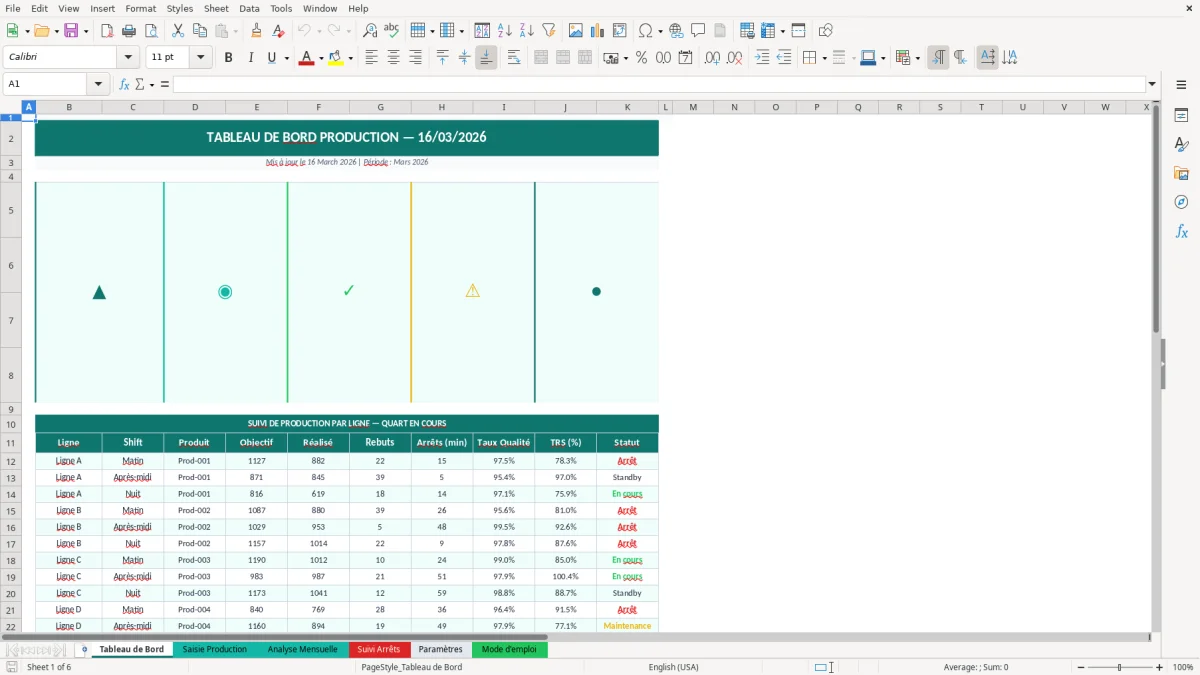Open the Sidebar Gallery icon

(1181, 173)
